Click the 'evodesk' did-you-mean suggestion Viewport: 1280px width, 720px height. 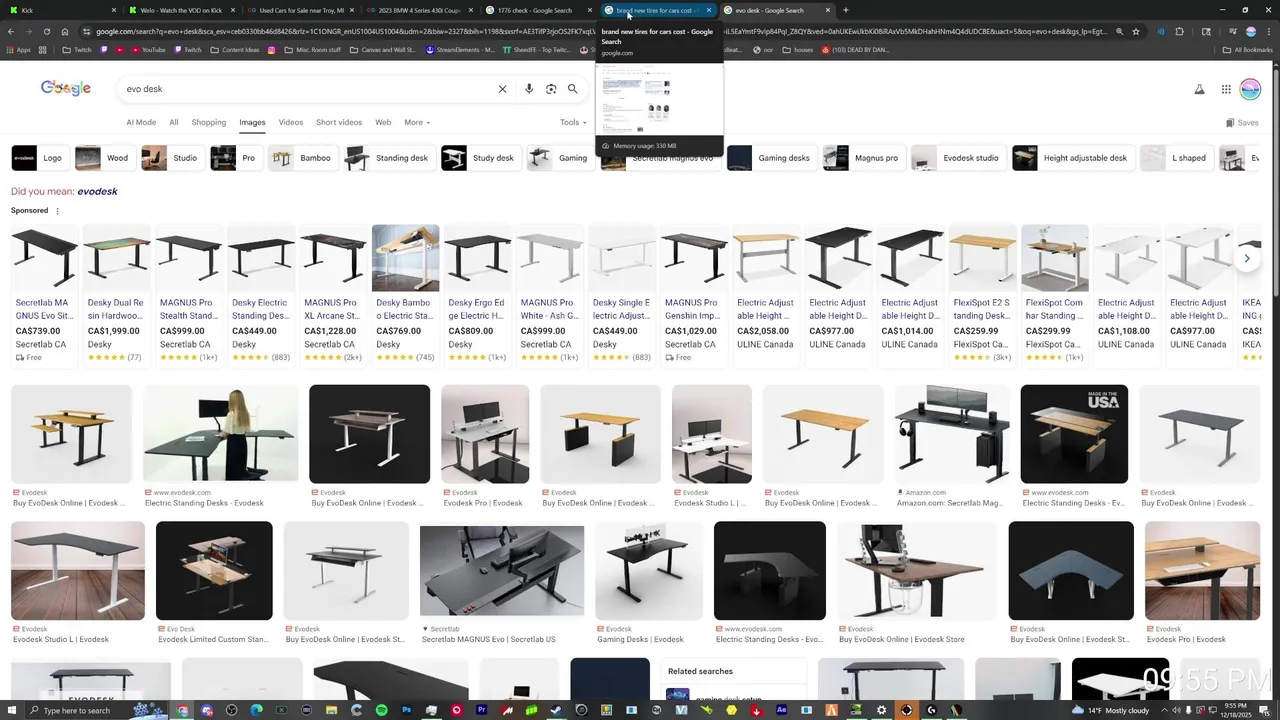[x=97, y=191]
